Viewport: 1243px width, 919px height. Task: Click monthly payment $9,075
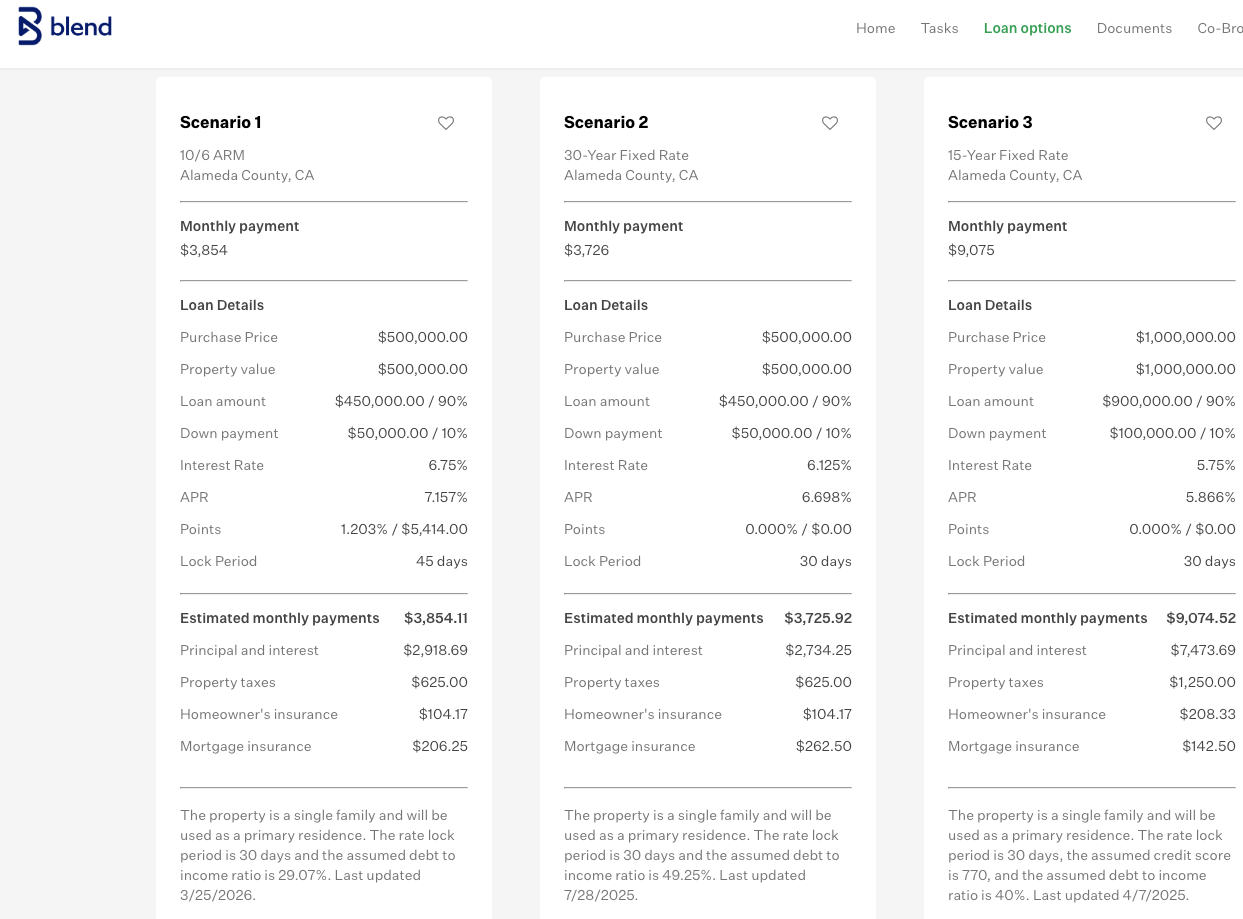pos(971,250)
